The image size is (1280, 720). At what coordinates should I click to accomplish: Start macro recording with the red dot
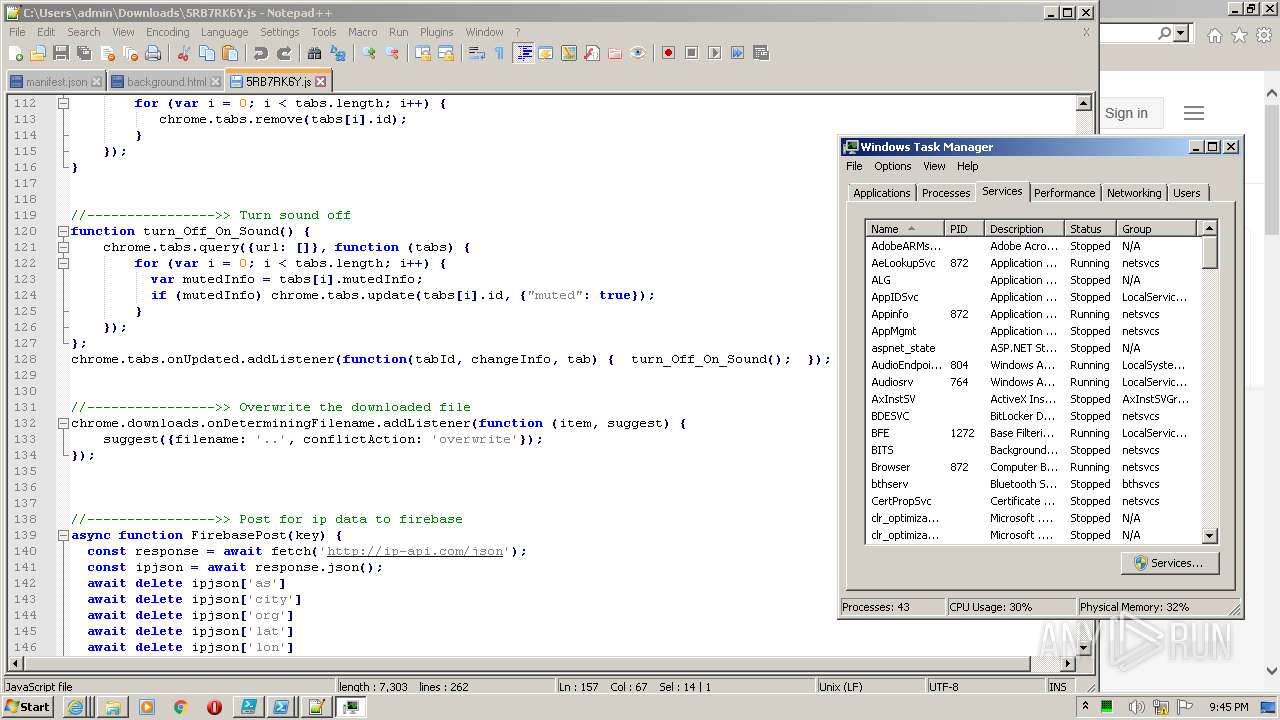point(668,53)
